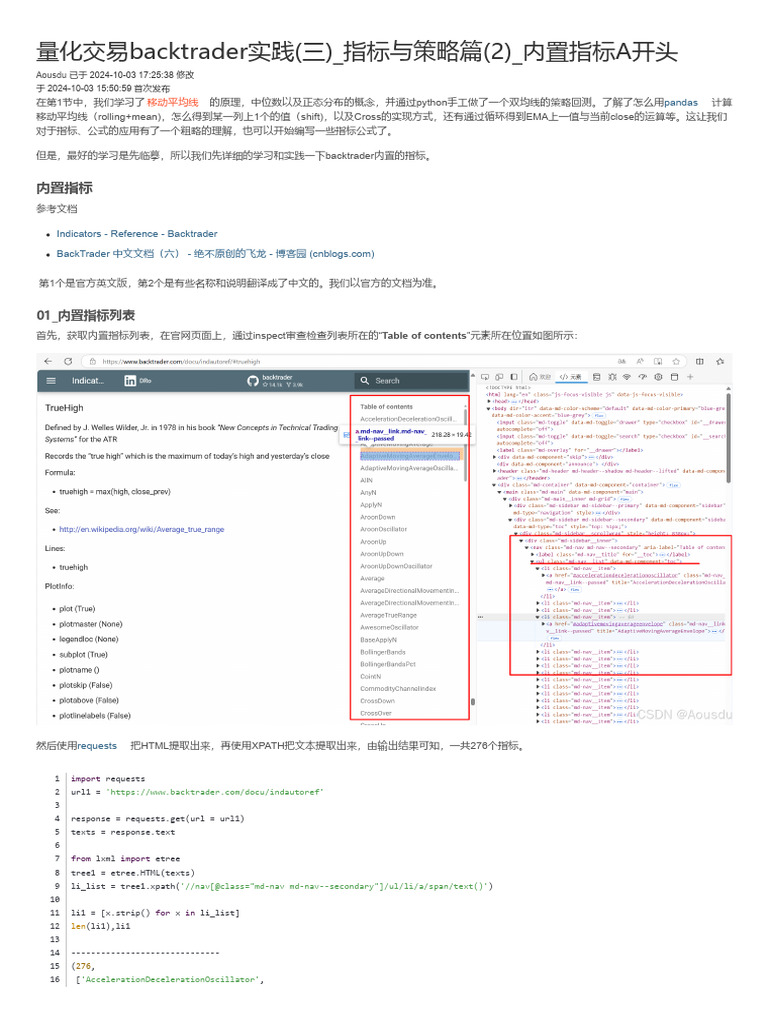Image resolution: width=768 pixels, height=1024 pixels.
Task: Click the code line 'import requests'
Action: click(108, 778)
